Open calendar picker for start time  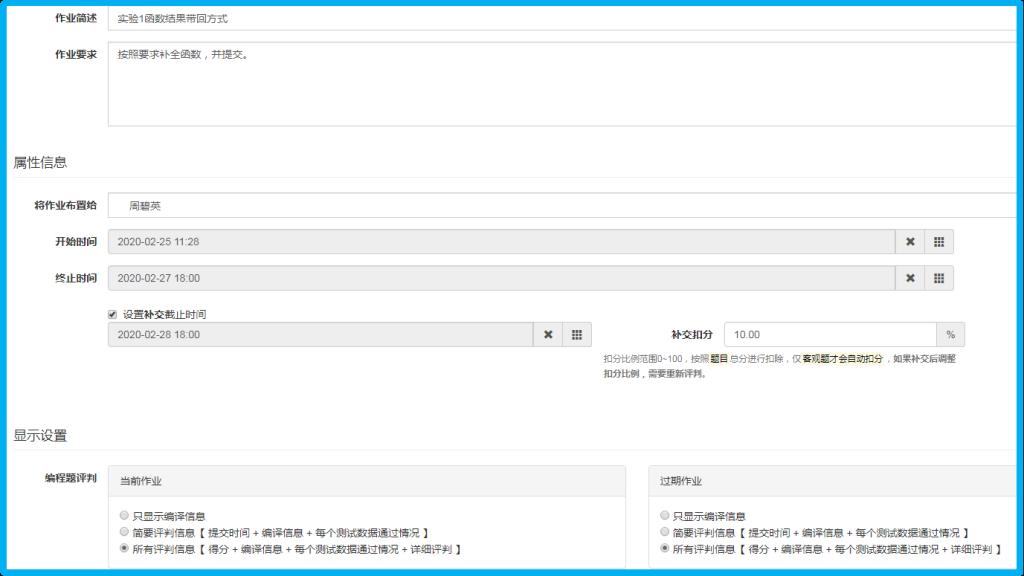[938, 242]
